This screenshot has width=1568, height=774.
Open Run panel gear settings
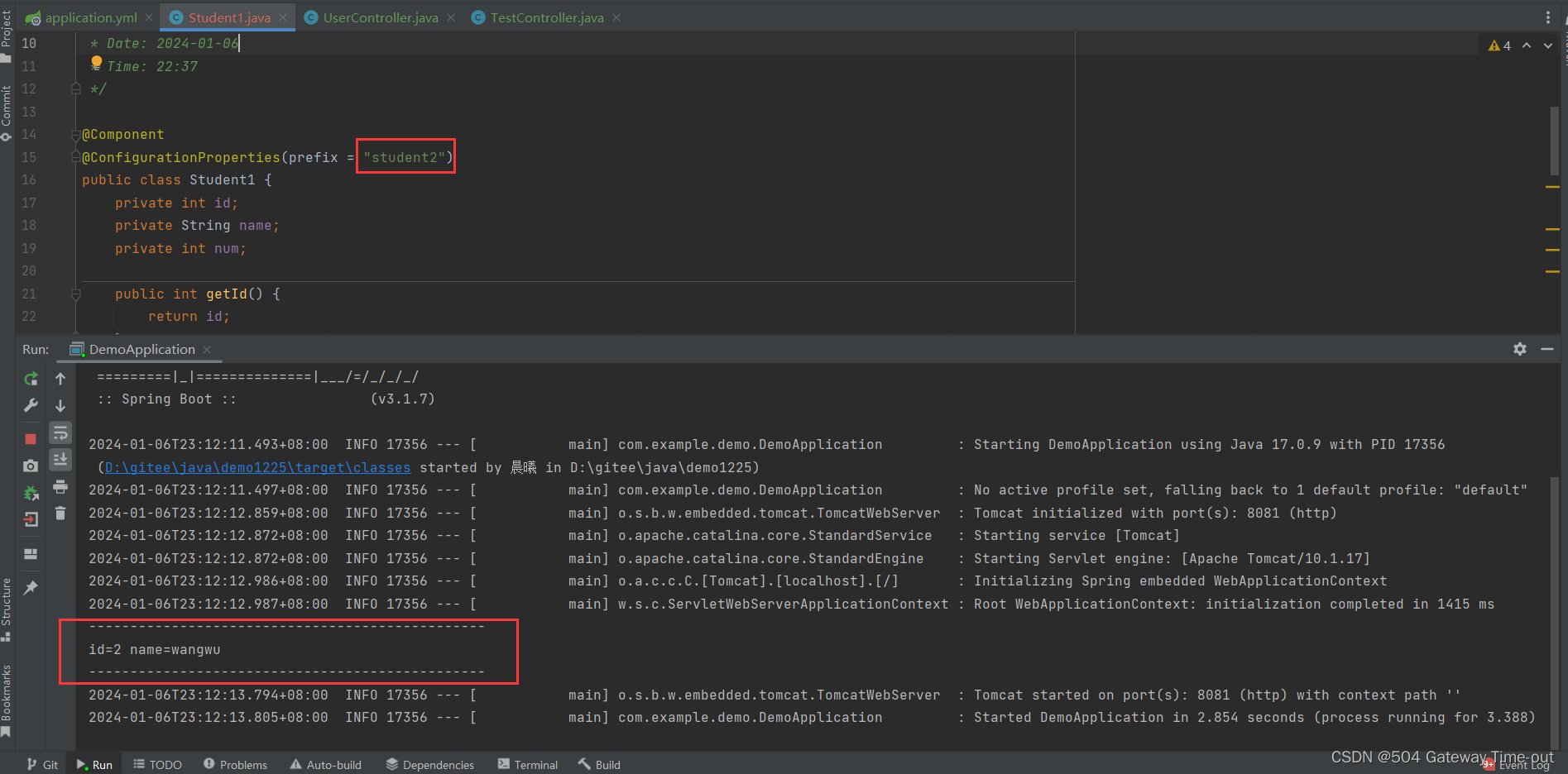tap(1520, 349)
